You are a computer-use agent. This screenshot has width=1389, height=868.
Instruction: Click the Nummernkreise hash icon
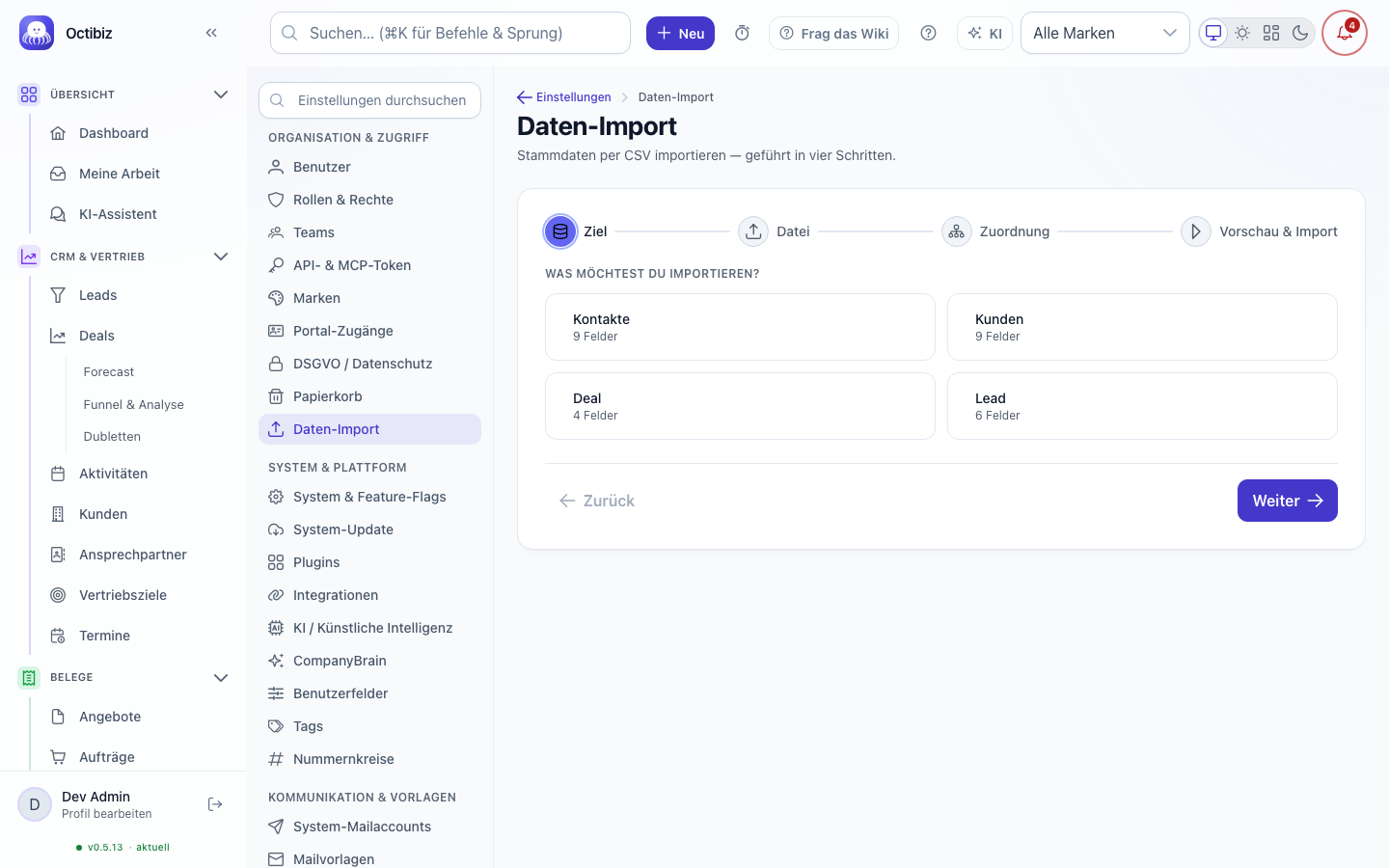click(276, 759)
